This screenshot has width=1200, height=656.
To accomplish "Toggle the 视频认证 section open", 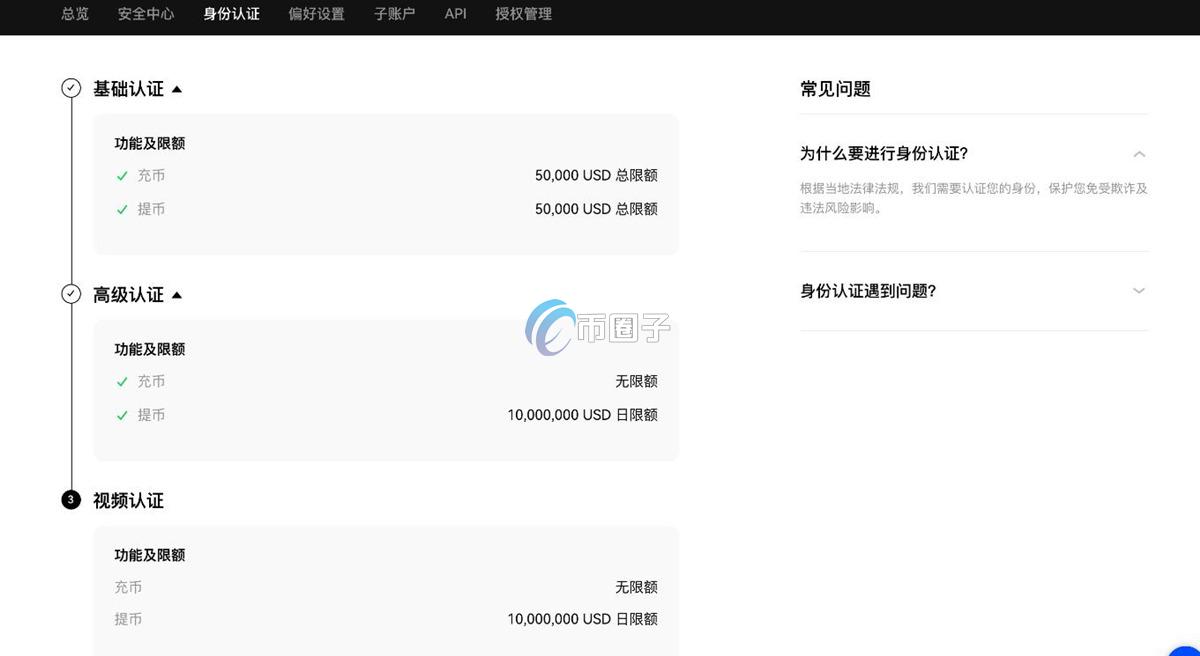I will 128,500.
